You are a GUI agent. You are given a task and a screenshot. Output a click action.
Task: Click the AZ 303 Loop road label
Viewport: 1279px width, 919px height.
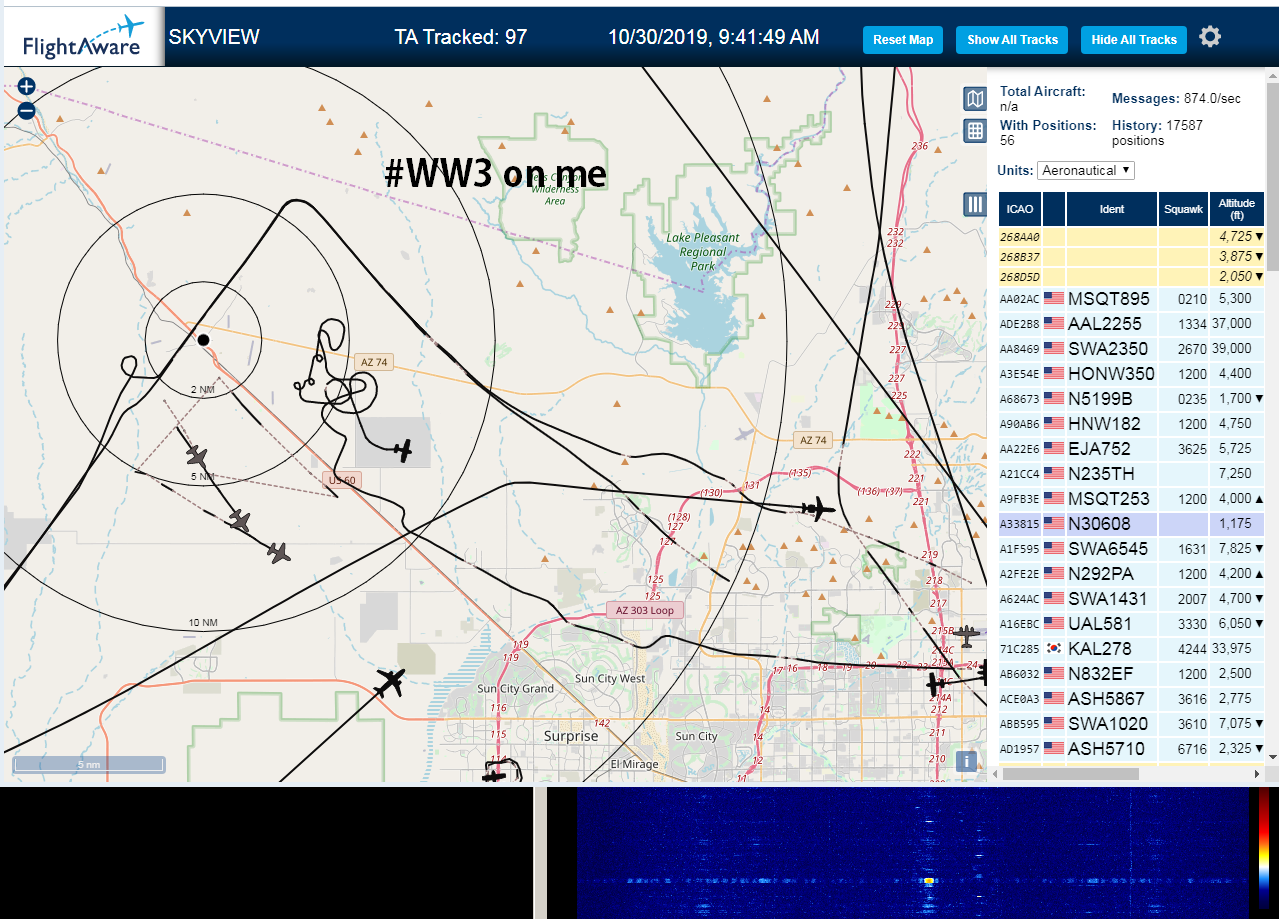[645, 610]
